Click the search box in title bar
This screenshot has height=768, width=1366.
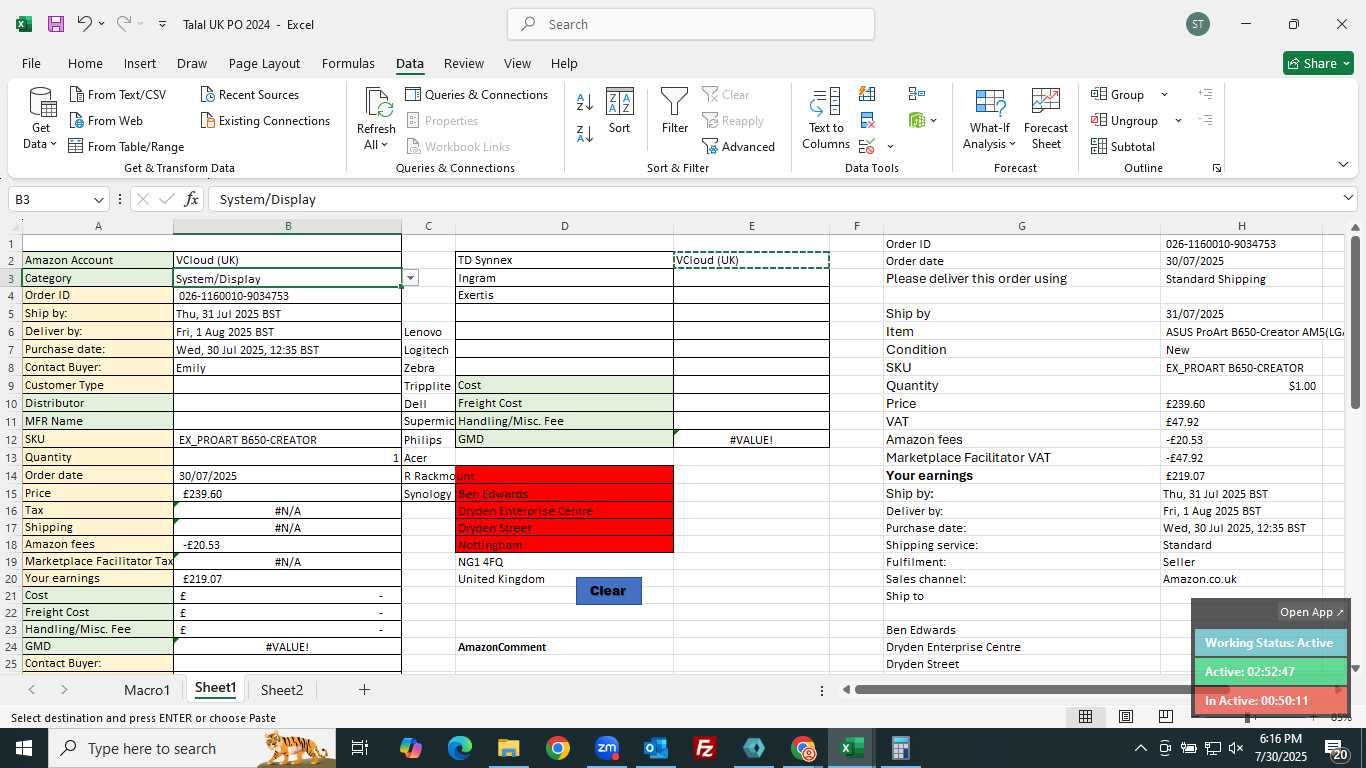point(691,24)
